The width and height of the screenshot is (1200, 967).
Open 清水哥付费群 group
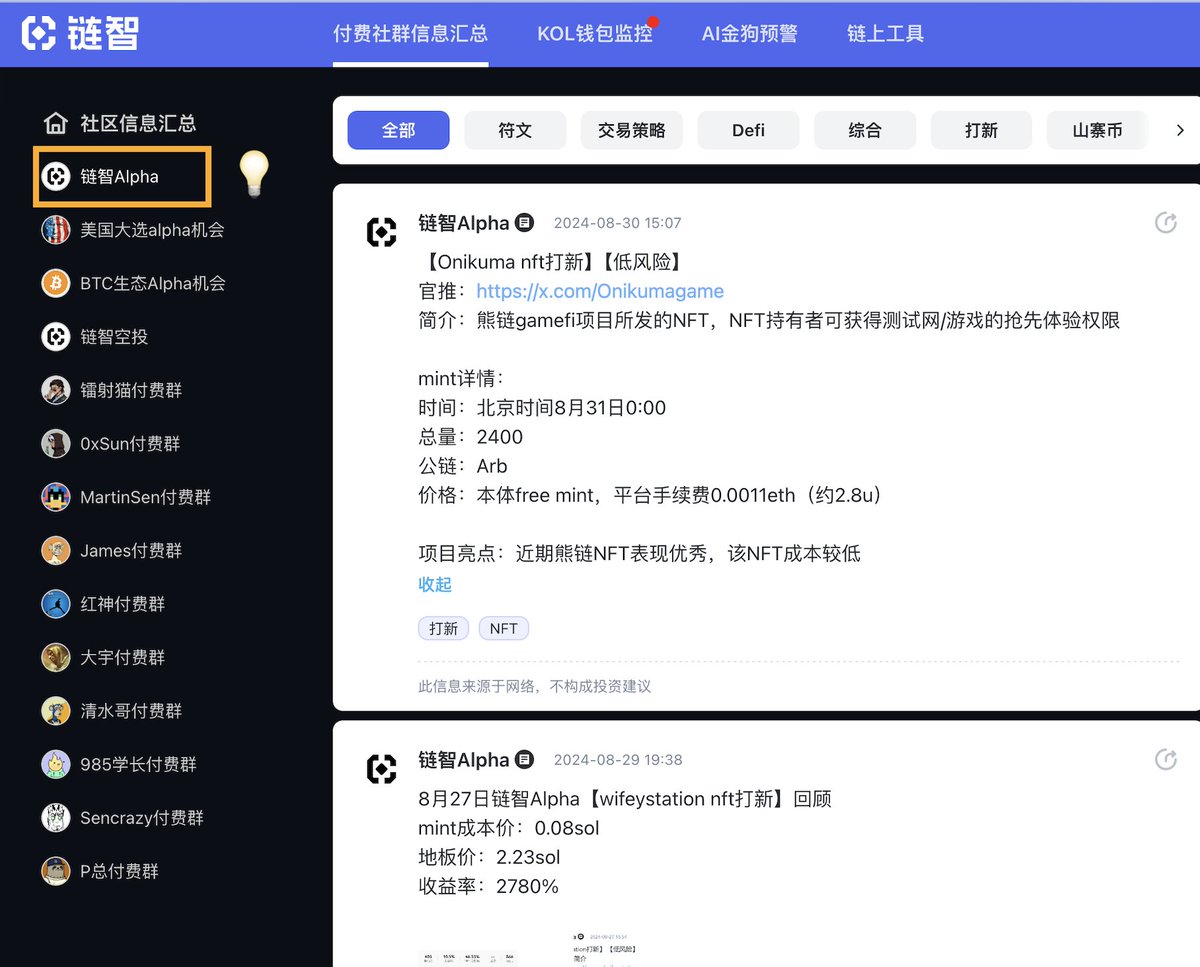click(131, 711)
